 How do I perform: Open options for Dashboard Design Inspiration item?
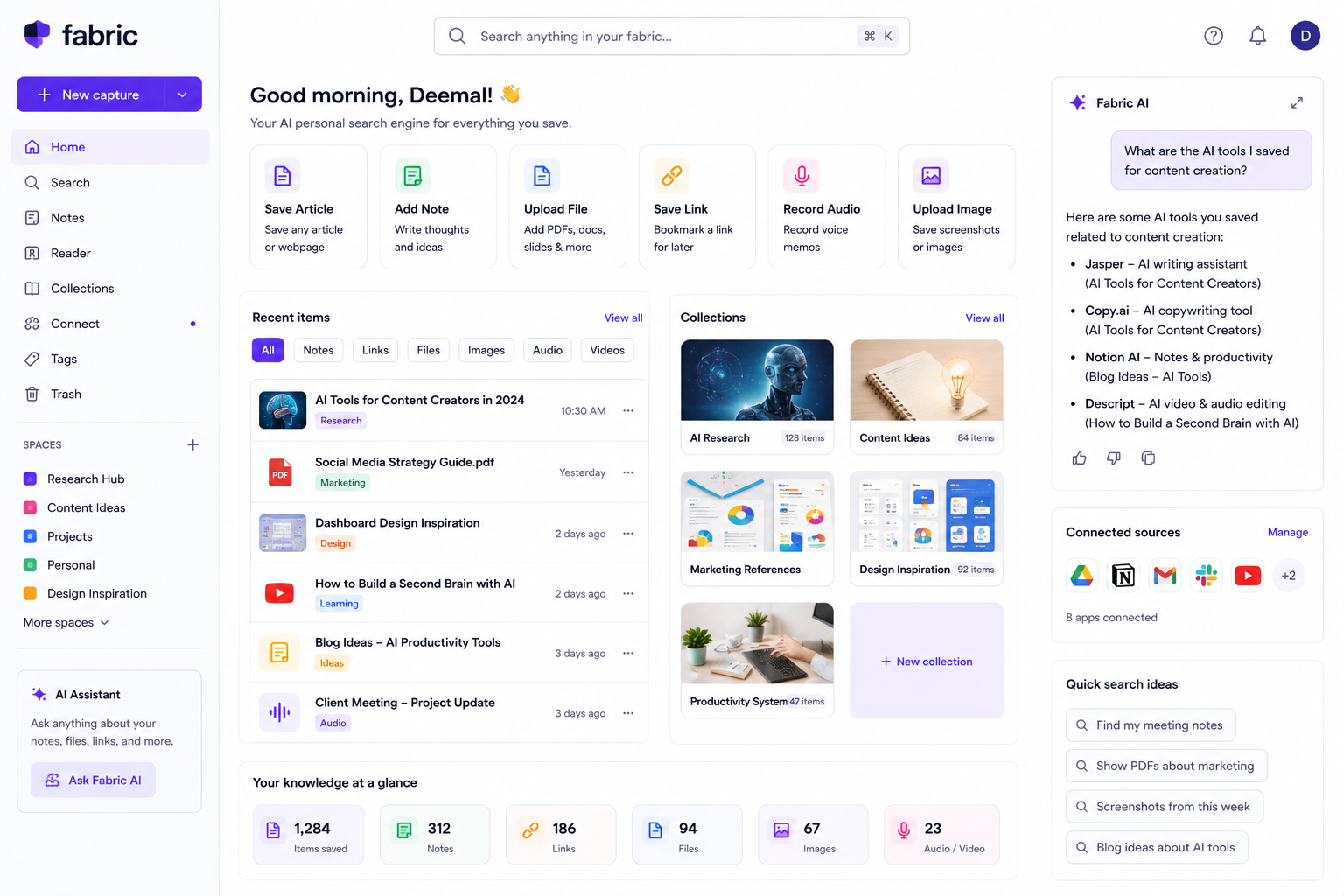(x=628, y=534)
